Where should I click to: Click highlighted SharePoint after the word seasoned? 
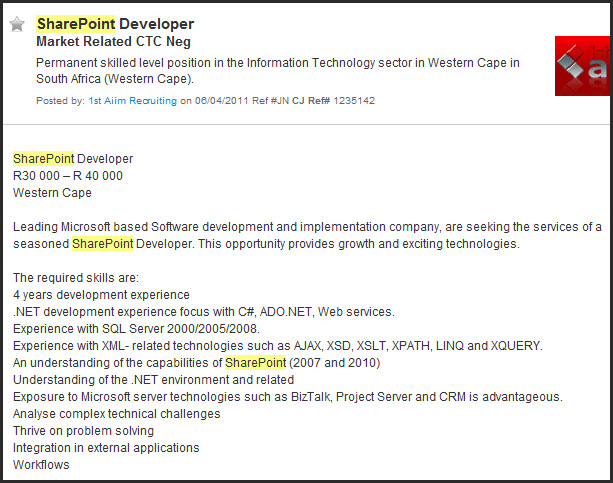click(101, 244)
